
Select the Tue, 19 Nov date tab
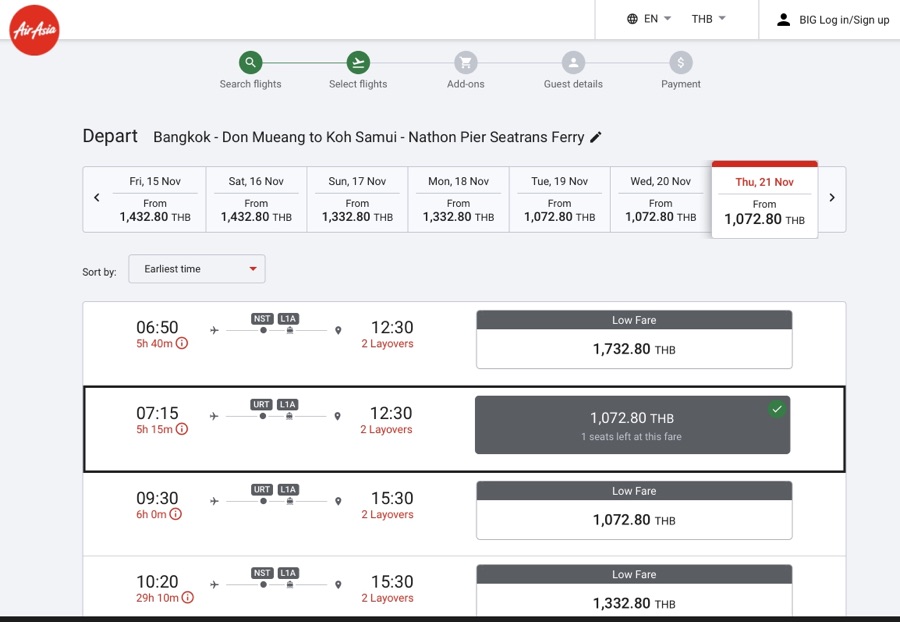click(x=560, y=199)
